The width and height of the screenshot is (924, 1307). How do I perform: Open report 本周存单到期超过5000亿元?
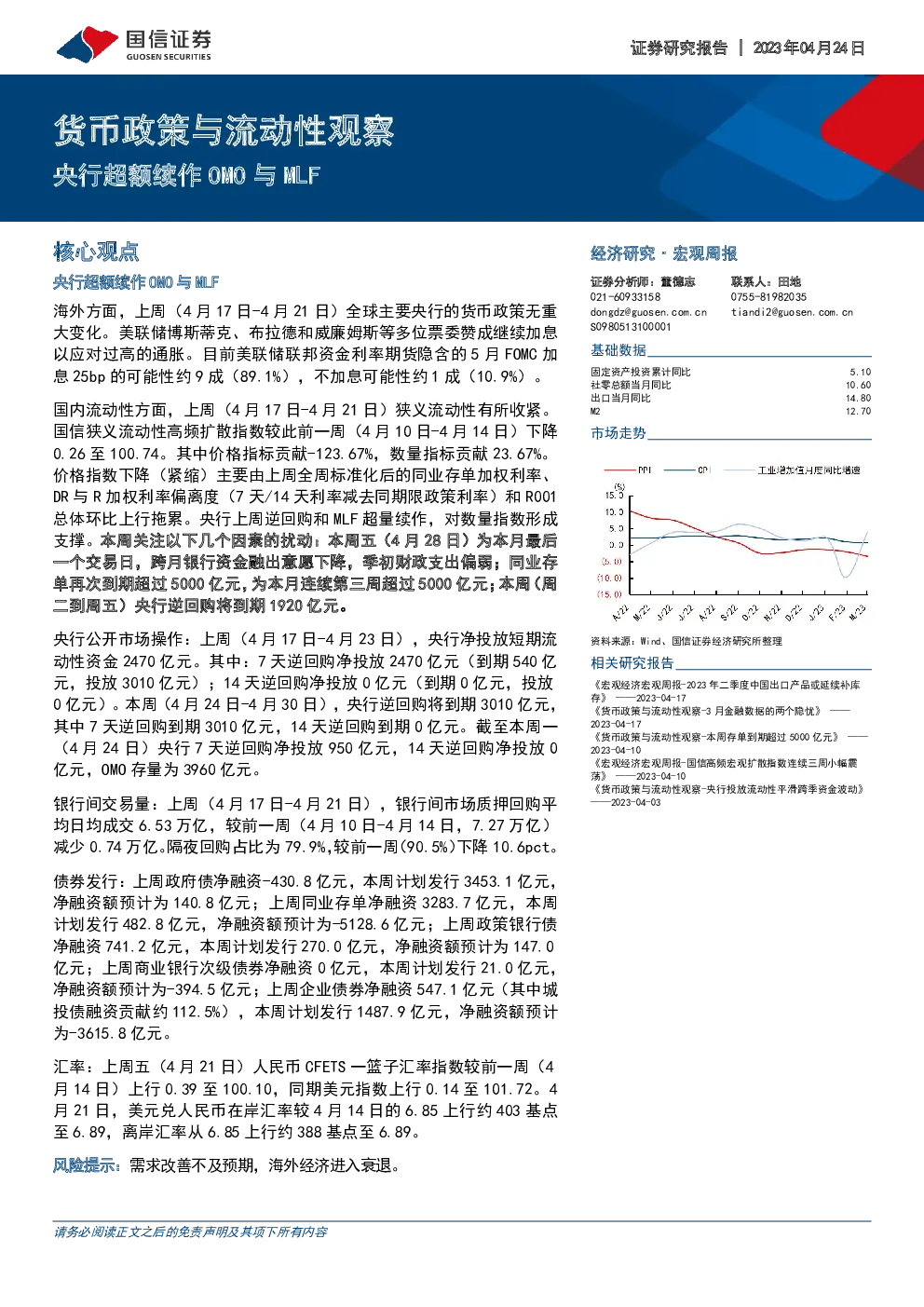tap(731, 743)
